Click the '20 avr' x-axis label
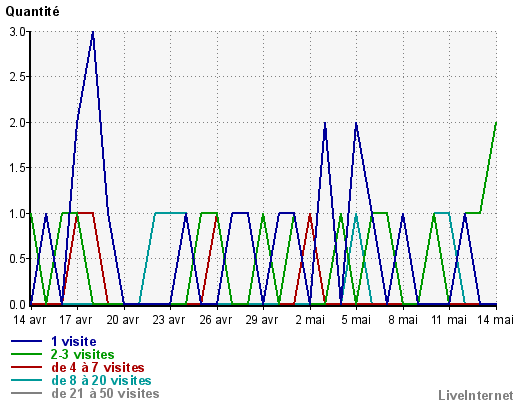Image resolution: width=520 pixels, height=405 pixels. (123, 320)
